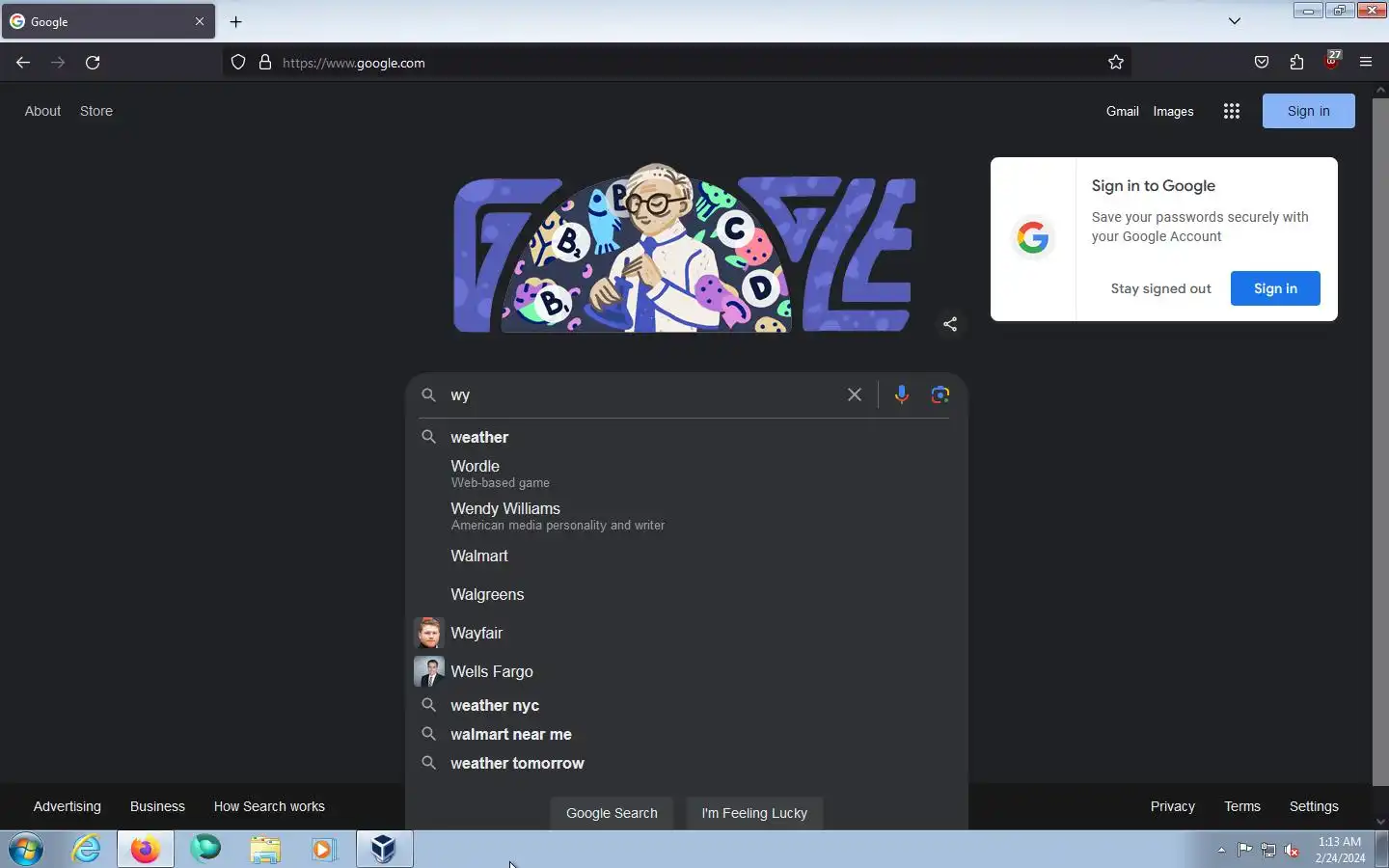Click the Google Doodle image
Viewport: 1389px width, 868px height.
click(685, 249)
